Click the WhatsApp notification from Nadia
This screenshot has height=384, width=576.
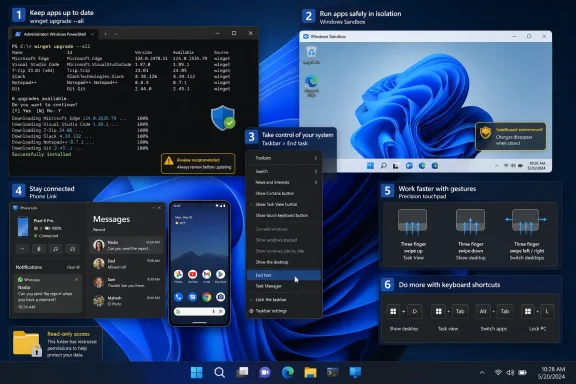[x=47, y=293]
